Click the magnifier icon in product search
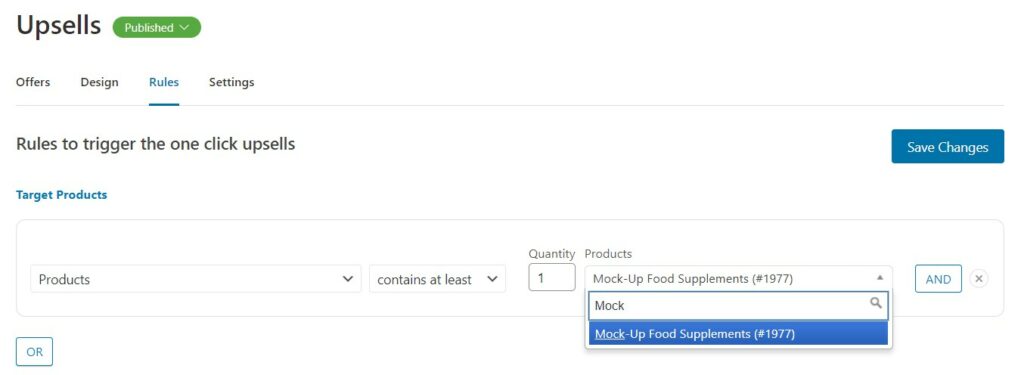The height and width of the screenshot is (375, 1024). click(876, 303)
